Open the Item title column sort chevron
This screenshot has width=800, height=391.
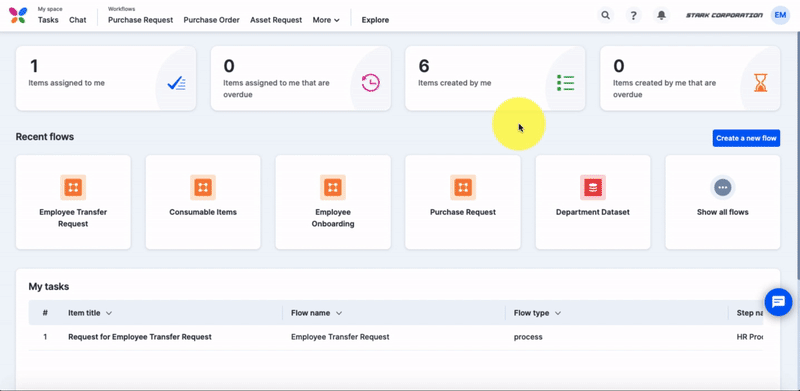coord(109,313)
